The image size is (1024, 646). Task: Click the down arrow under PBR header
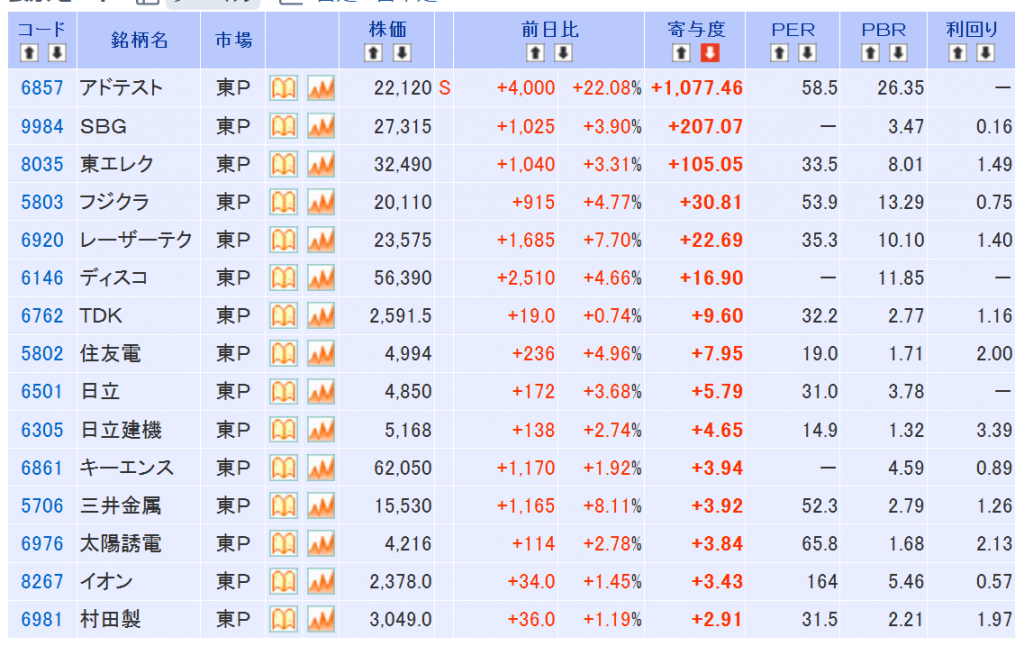897,53
